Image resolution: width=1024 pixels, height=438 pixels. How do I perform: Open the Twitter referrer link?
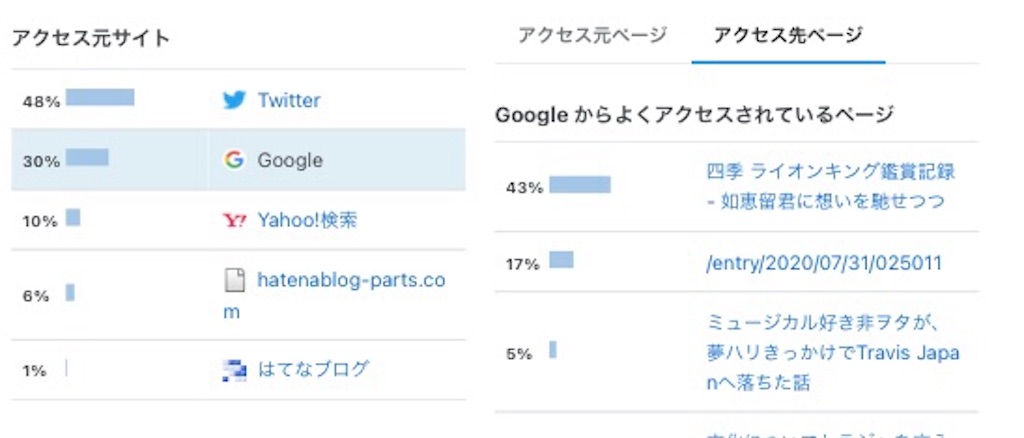(289, 101)
